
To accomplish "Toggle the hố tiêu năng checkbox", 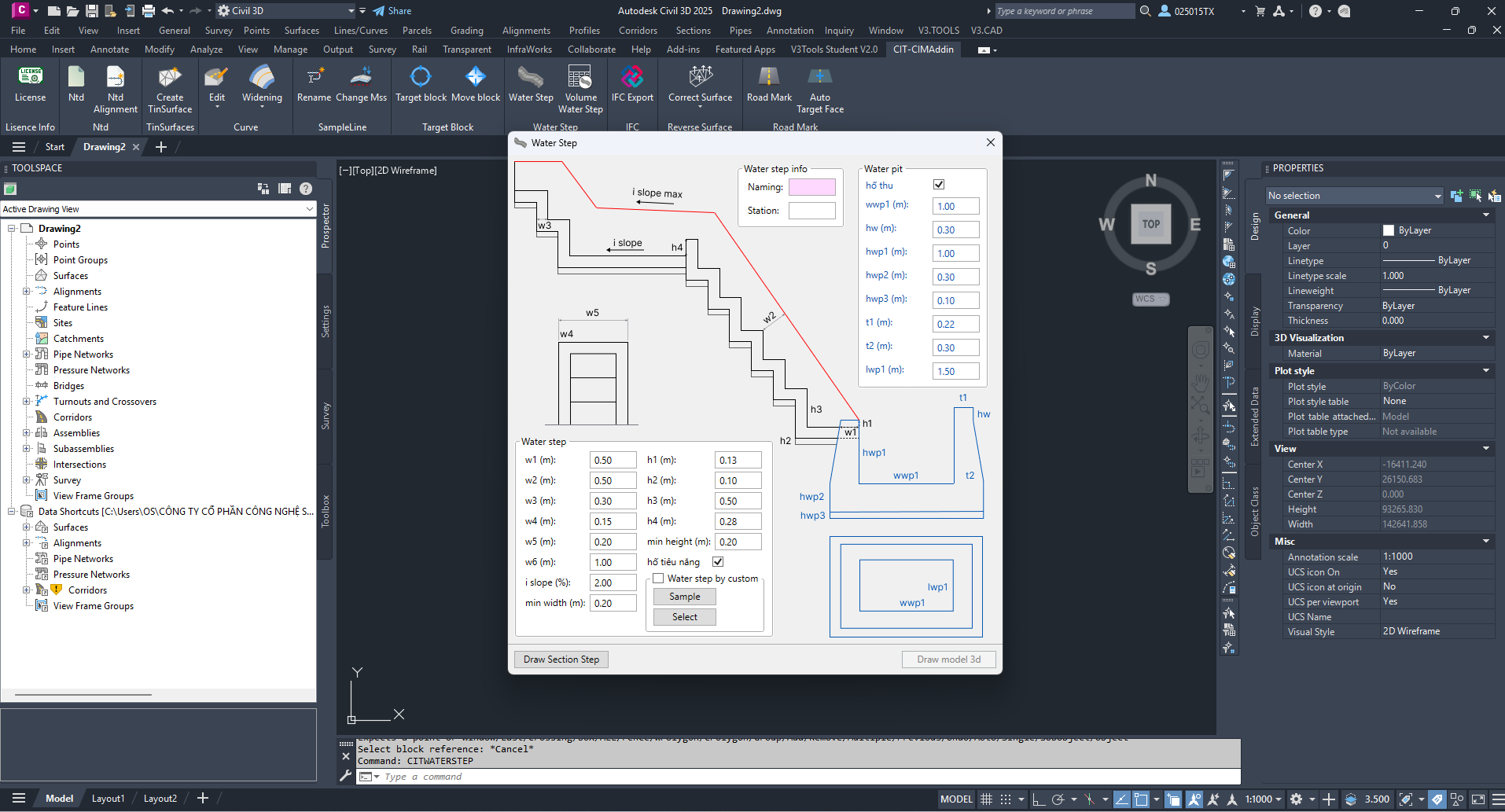I will tap(718, 562).
